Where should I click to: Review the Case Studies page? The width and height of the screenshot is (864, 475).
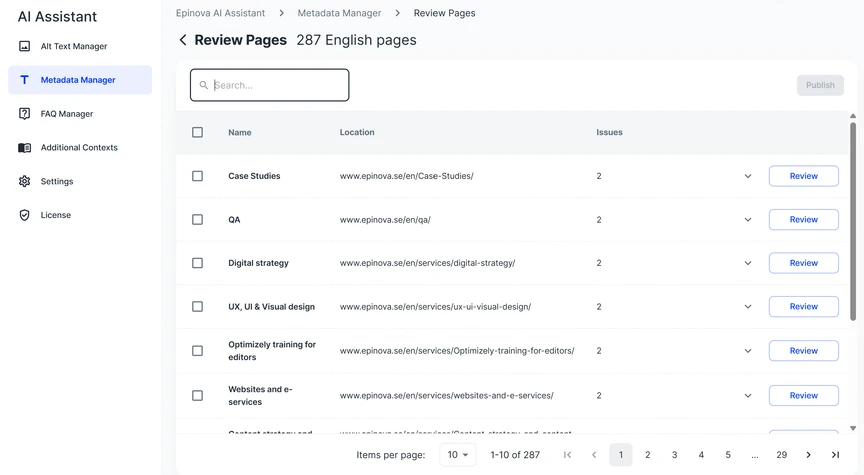point(803,176)
